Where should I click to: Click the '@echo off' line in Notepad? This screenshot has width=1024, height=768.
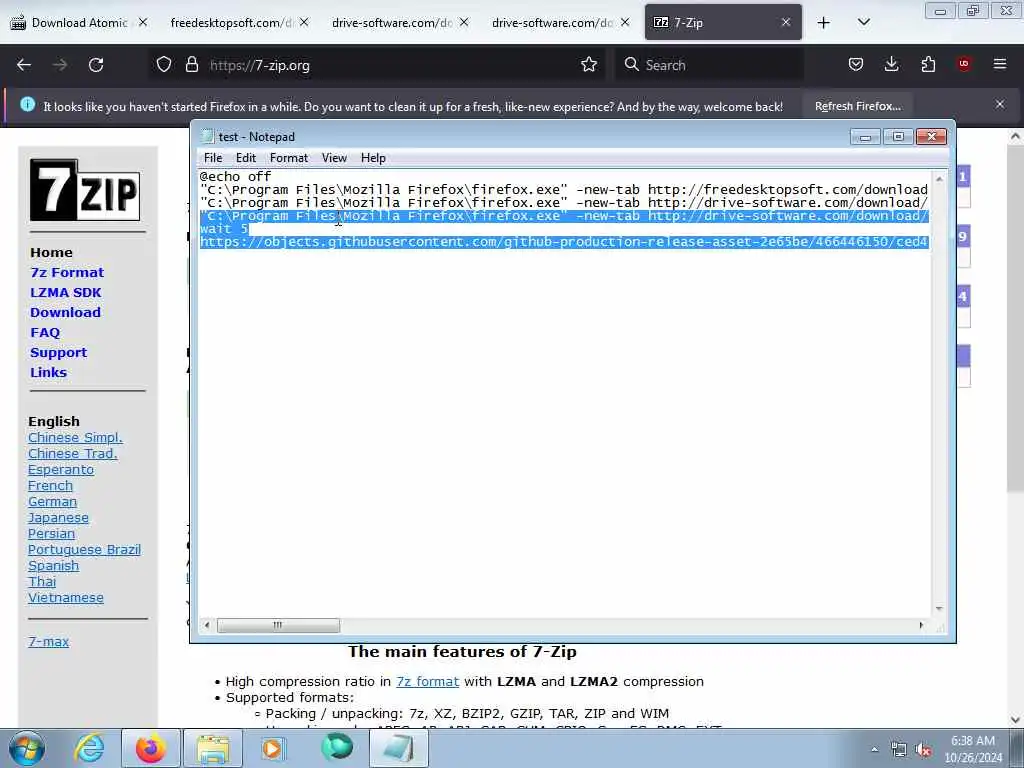[x=236, y=176]
